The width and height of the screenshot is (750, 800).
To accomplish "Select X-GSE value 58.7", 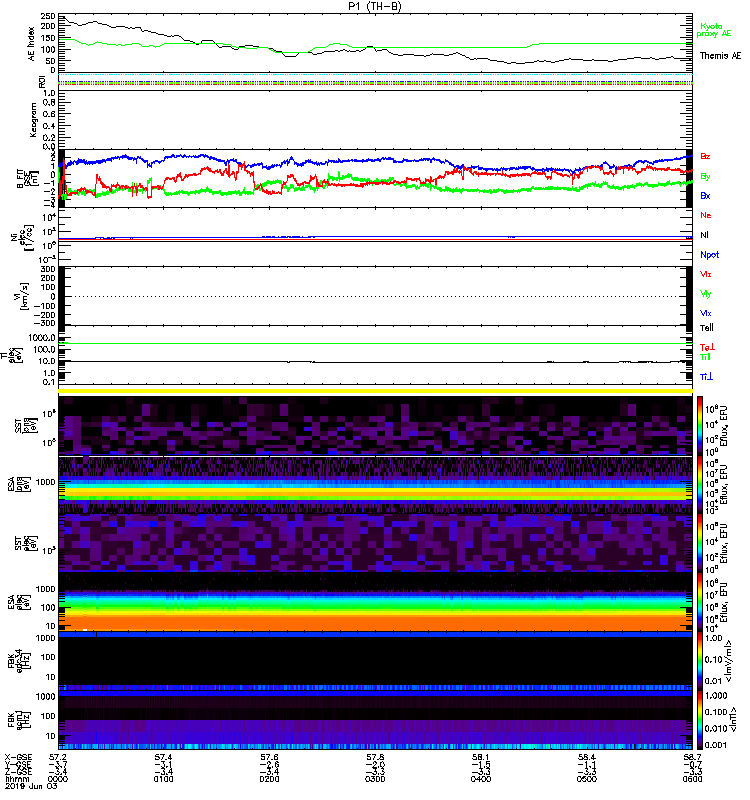I will [x=692, y=757].
